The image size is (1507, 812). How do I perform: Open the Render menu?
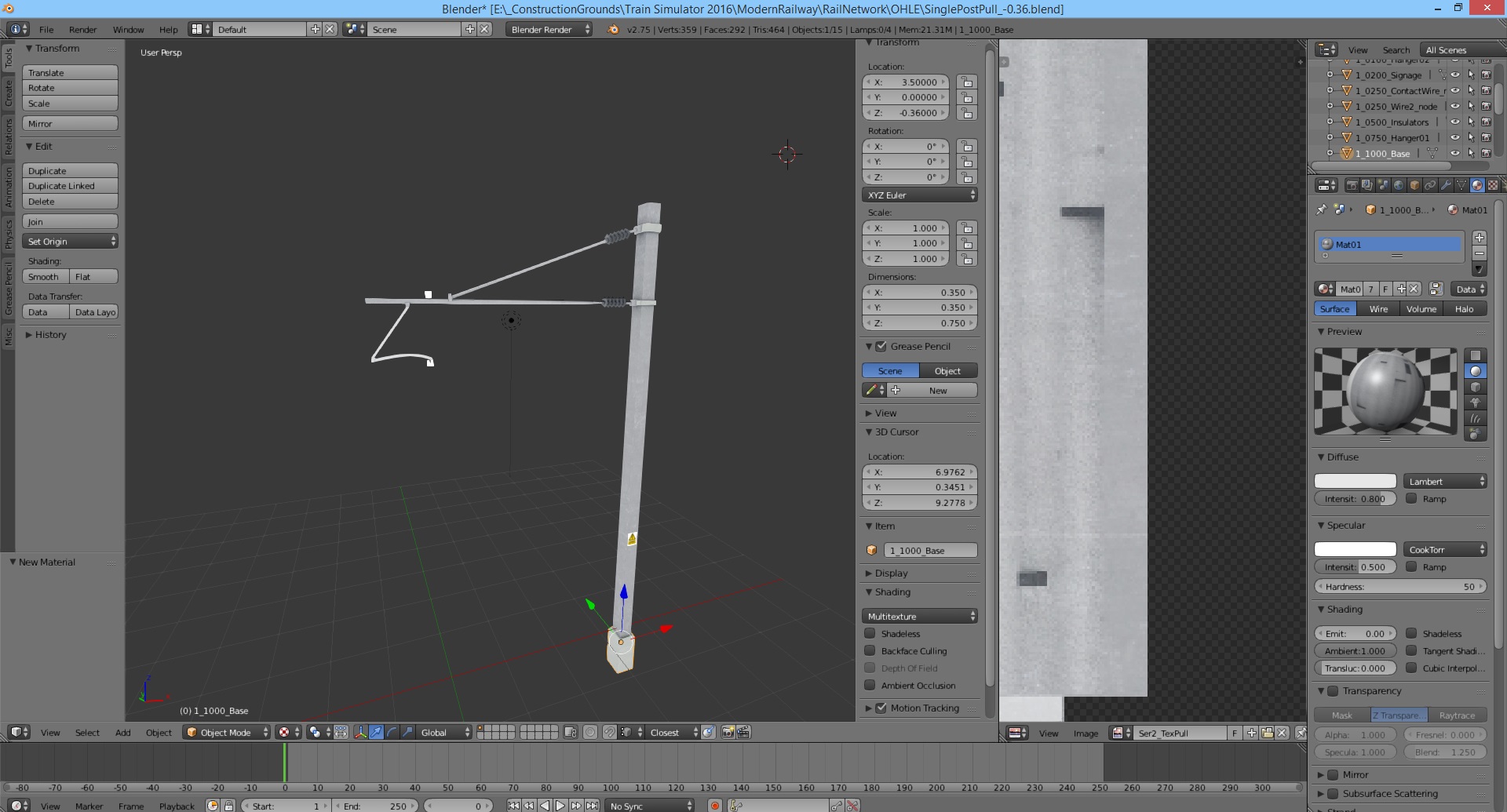tap(82, 30)
